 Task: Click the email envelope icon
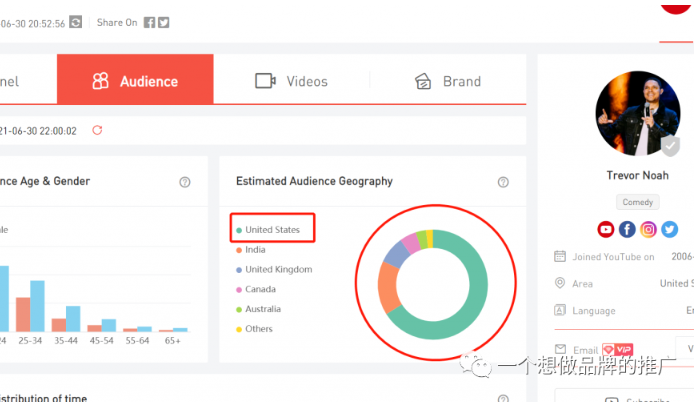click(560, 349)
